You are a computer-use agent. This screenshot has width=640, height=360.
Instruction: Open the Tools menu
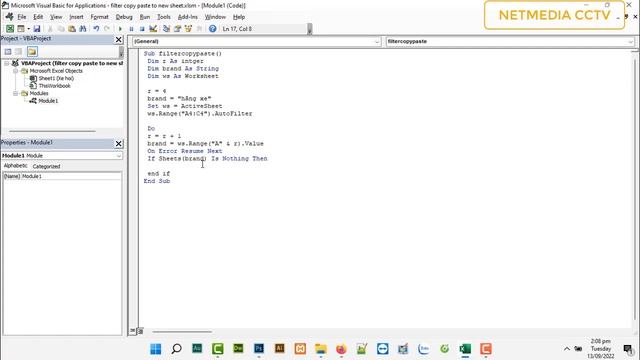click(164, 17)
